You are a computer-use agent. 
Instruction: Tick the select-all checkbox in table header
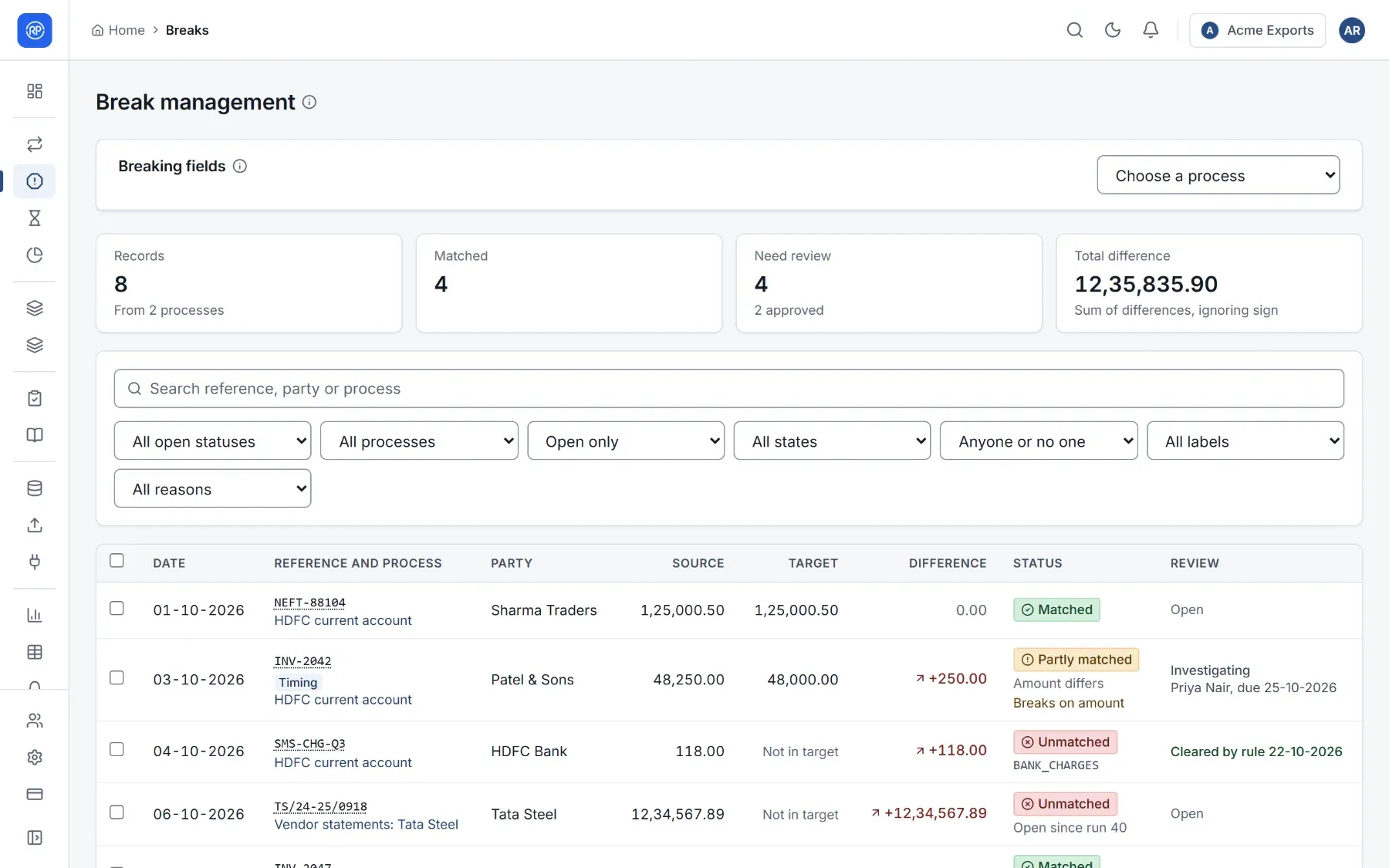click(x=117, y=561)
